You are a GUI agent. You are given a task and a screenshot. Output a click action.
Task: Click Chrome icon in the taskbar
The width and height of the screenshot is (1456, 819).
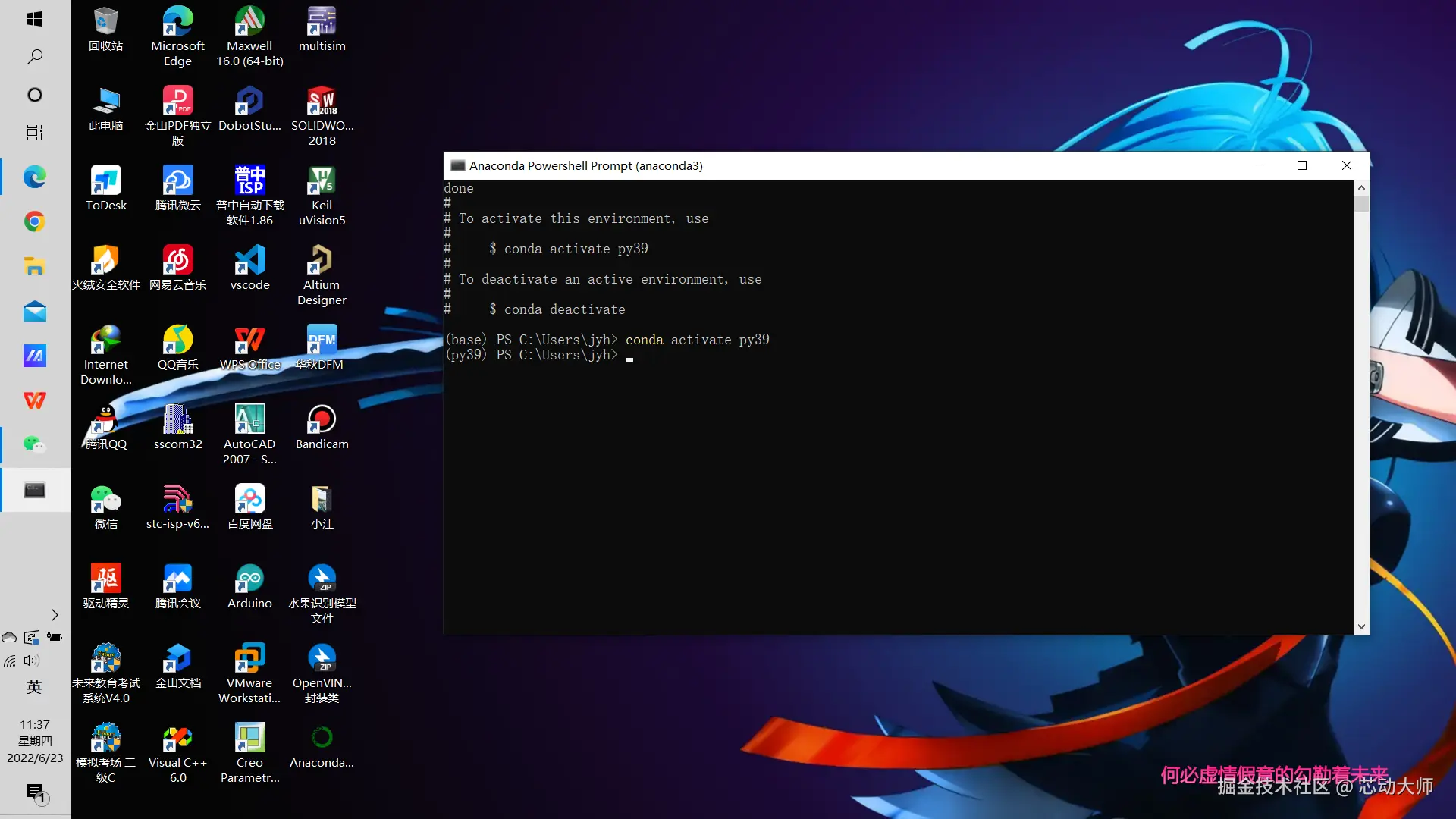tap(35, 221)
